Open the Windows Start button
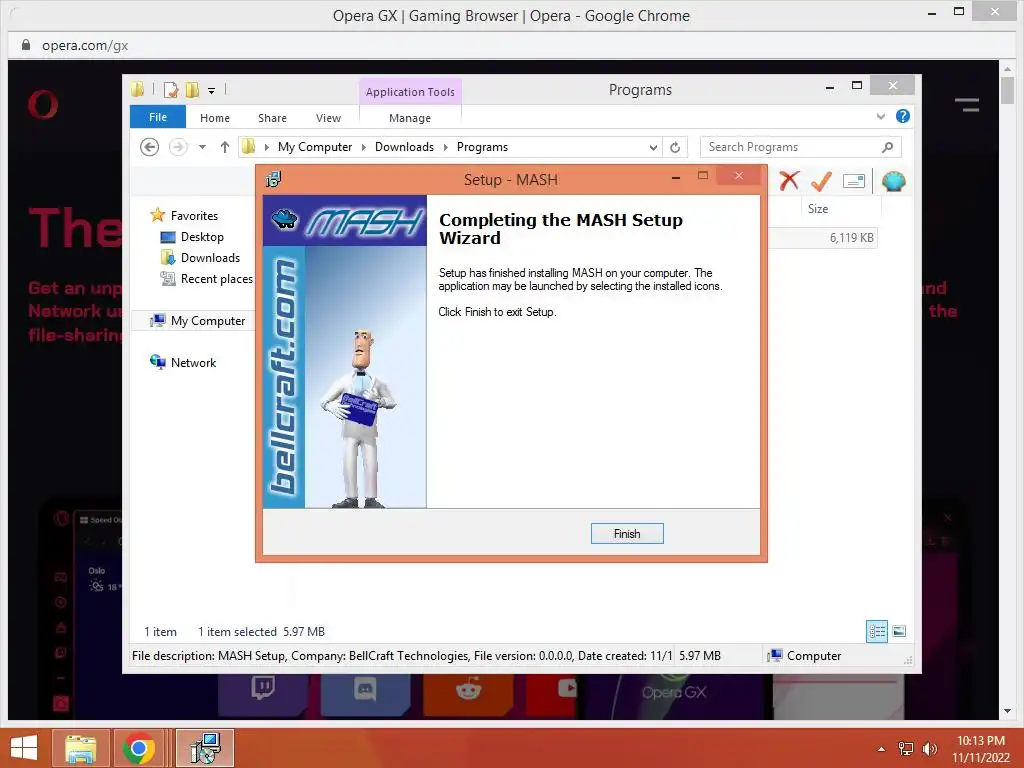 pyautogui.click(x=24, y=748)
